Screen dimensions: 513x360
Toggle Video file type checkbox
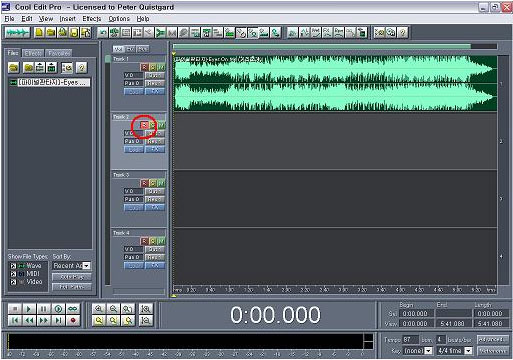point(13,282)
